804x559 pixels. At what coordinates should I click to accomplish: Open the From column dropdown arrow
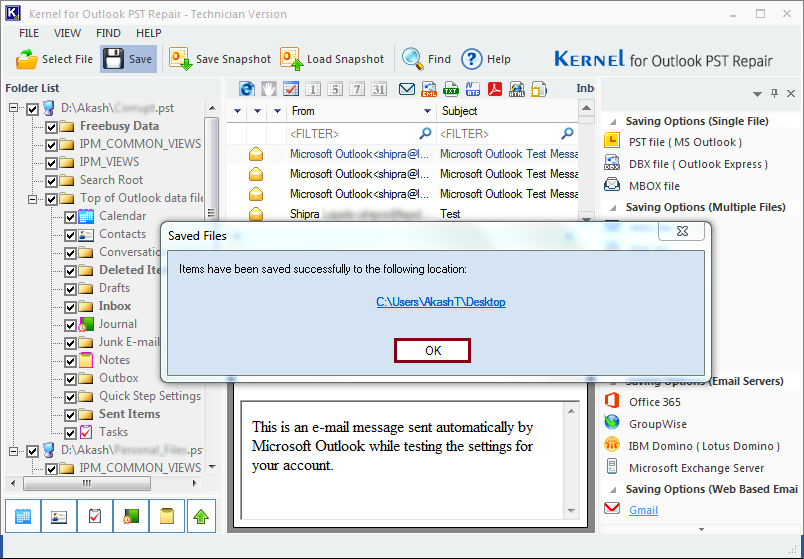(427, 111)
